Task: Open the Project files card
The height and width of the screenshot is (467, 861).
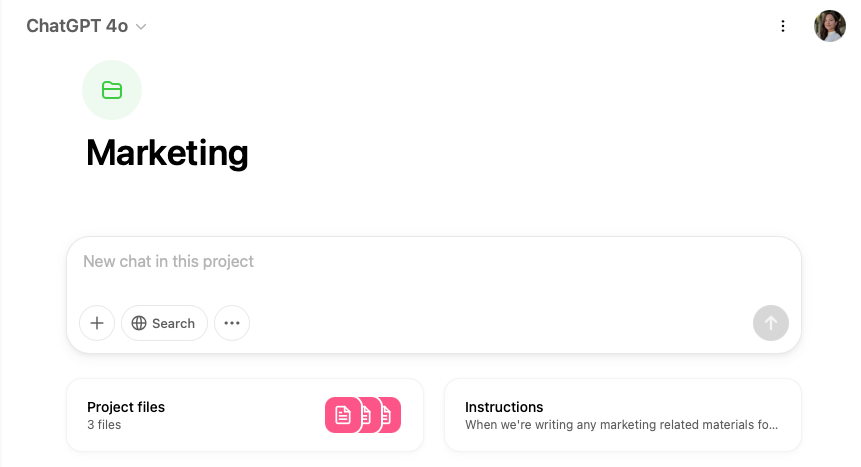Action: click(x=245, y=415)
